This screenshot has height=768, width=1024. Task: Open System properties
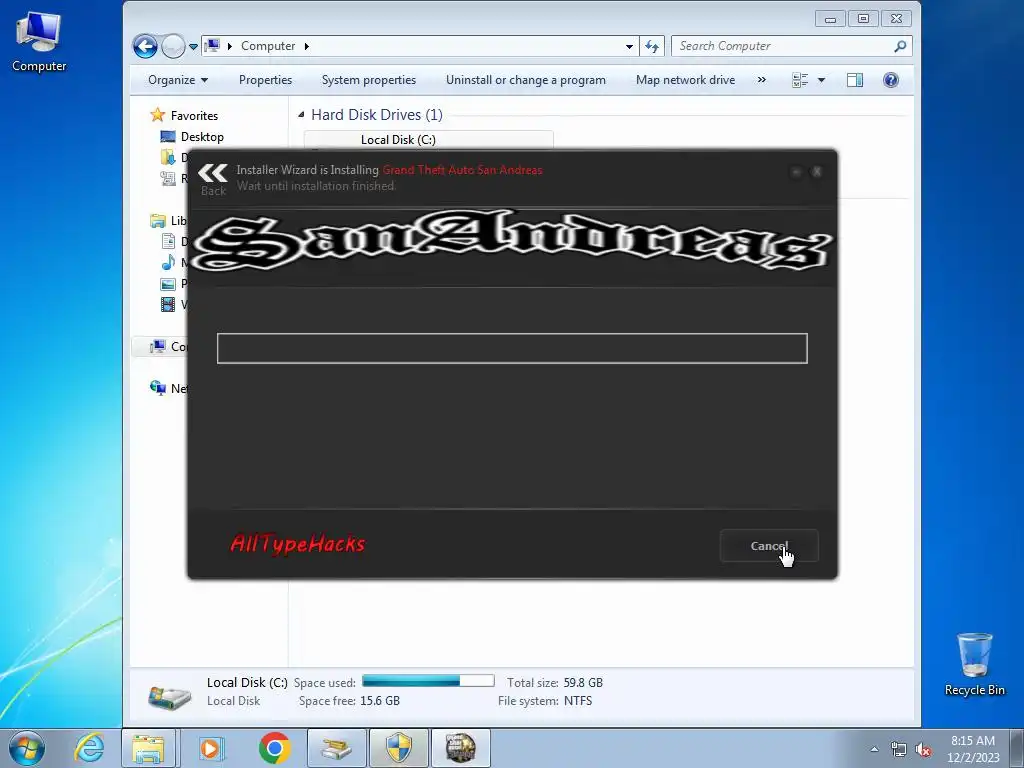tap(368, 80)
